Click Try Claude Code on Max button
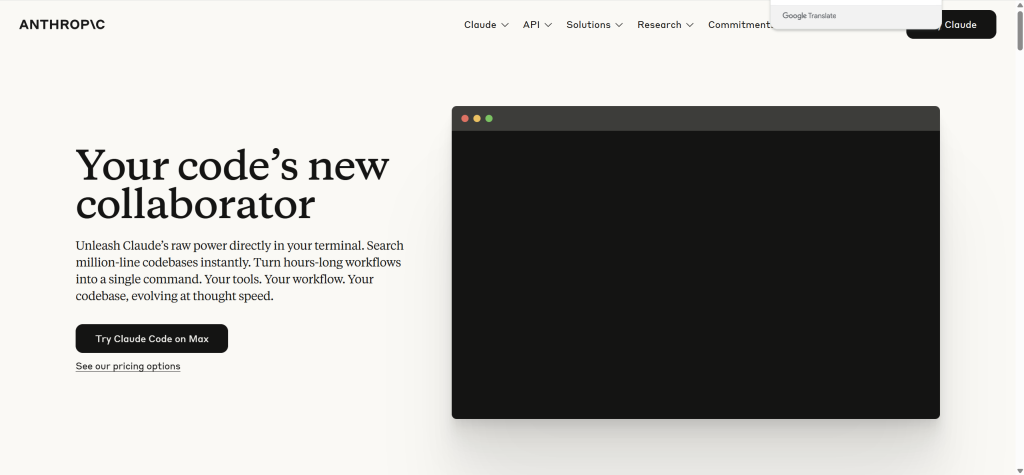Viewport: 1024px width, 475px height. point(152,338)
